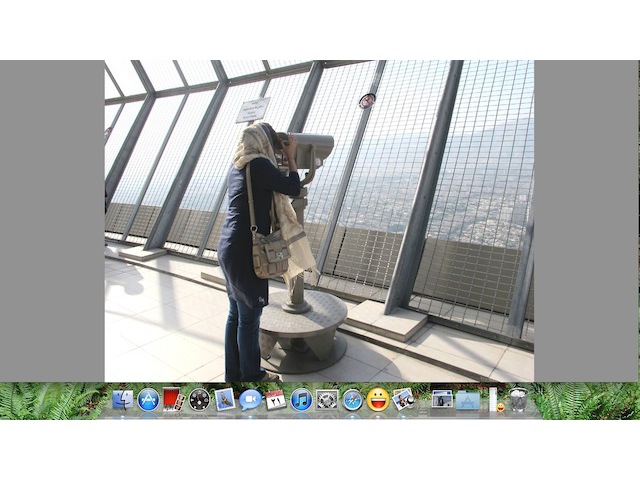Expand the Applications folder stack

[467, 400]
